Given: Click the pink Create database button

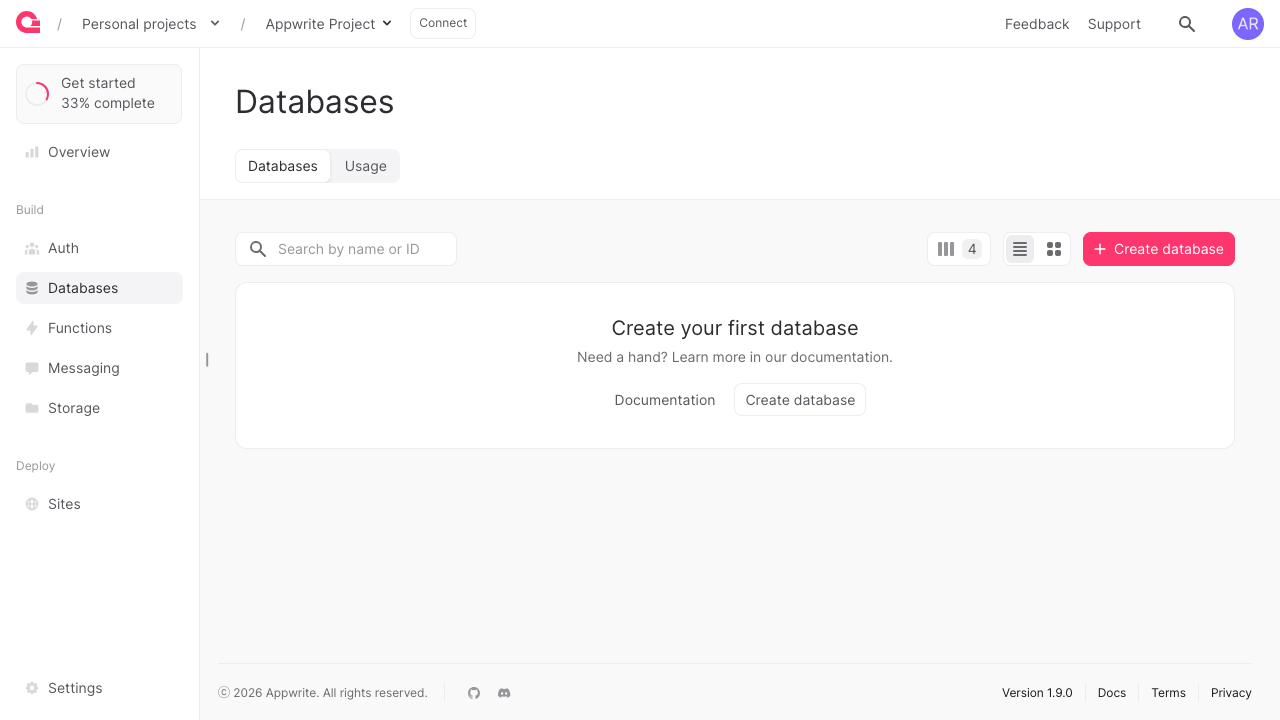Looking at the screenshot, I should tap(1159, 249).
